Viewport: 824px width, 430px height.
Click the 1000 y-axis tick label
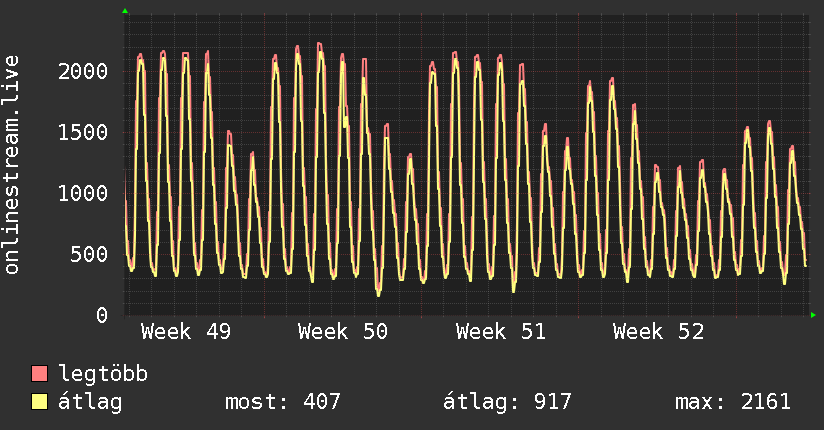pyautogui.click(x=82, y=193)
